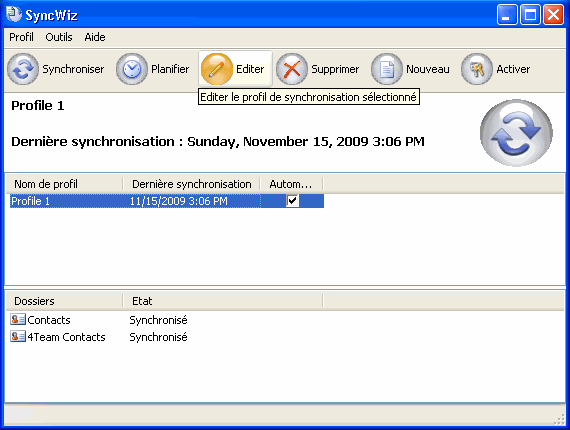Click the 11/15/2009 3:06 PM cell
Viewport: 570px width, 430px height.
click(178, 201)
